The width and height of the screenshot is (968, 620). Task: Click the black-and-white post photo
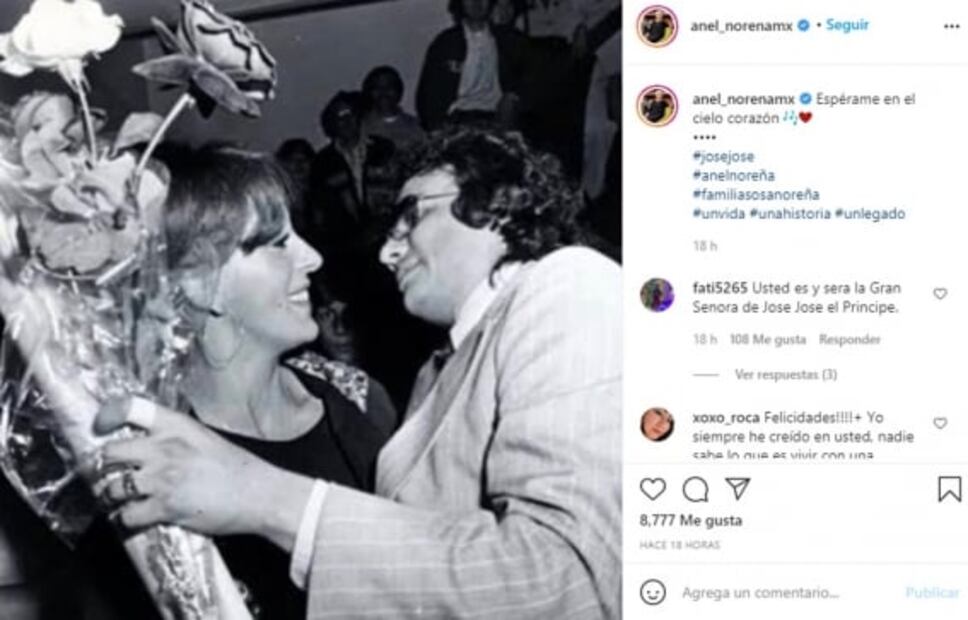(310, 310)
